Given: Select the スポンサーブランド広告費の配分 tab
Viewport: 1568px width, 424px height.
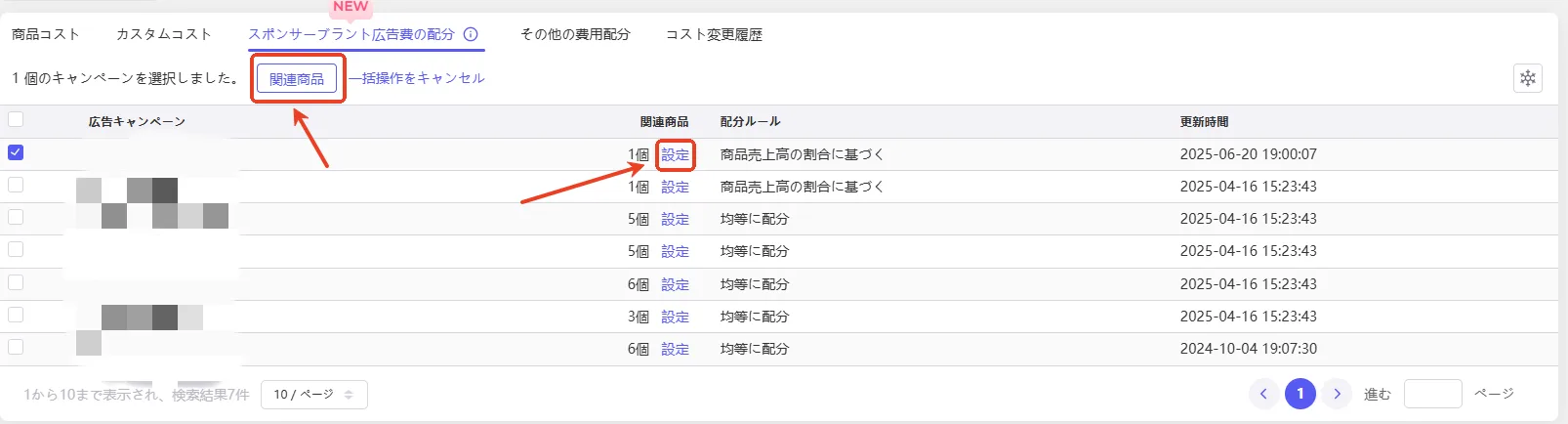Looking at the screenshot, I should click(x=351, y=34).
